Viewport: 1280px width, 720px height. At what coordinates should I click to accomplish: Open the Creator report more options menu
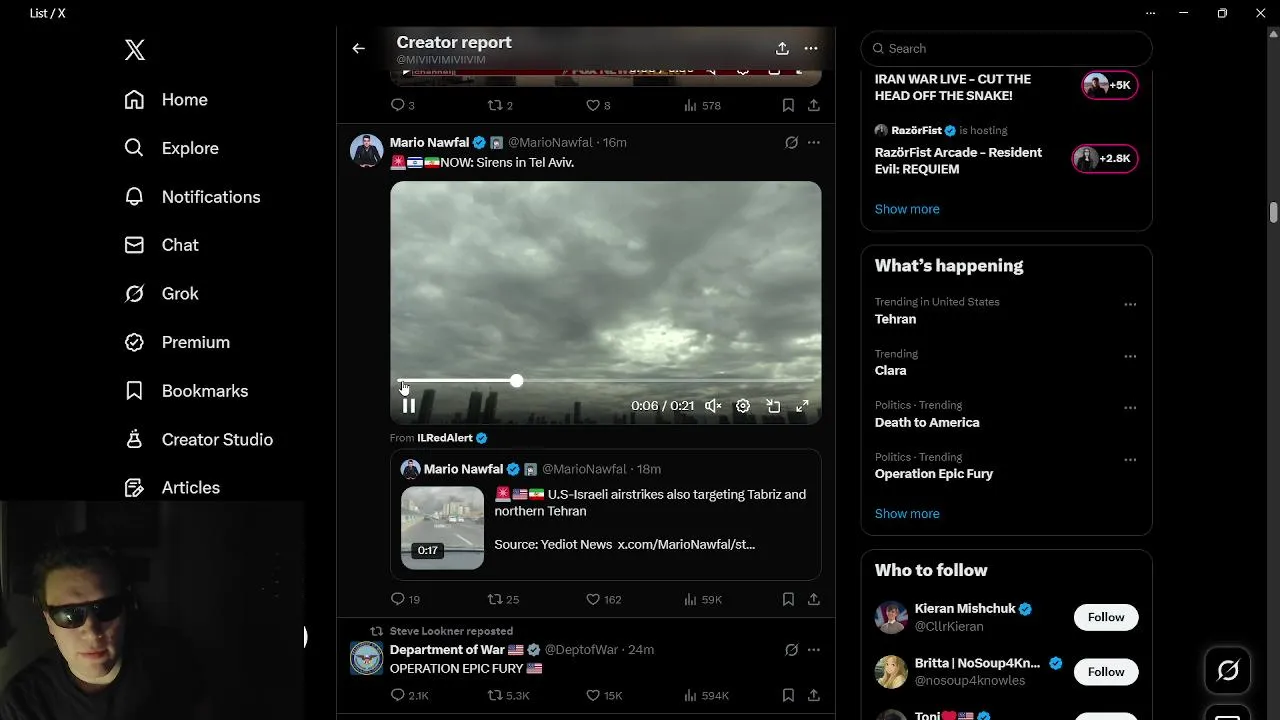[811, 48]
